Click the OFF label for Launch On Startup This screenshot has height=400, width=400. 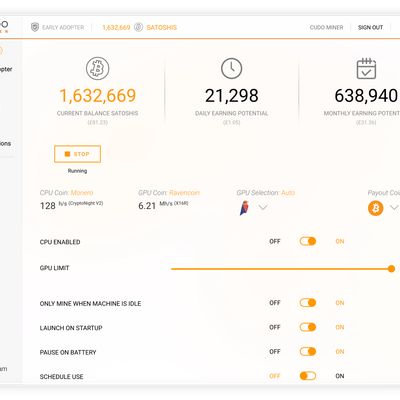[275, 327]
